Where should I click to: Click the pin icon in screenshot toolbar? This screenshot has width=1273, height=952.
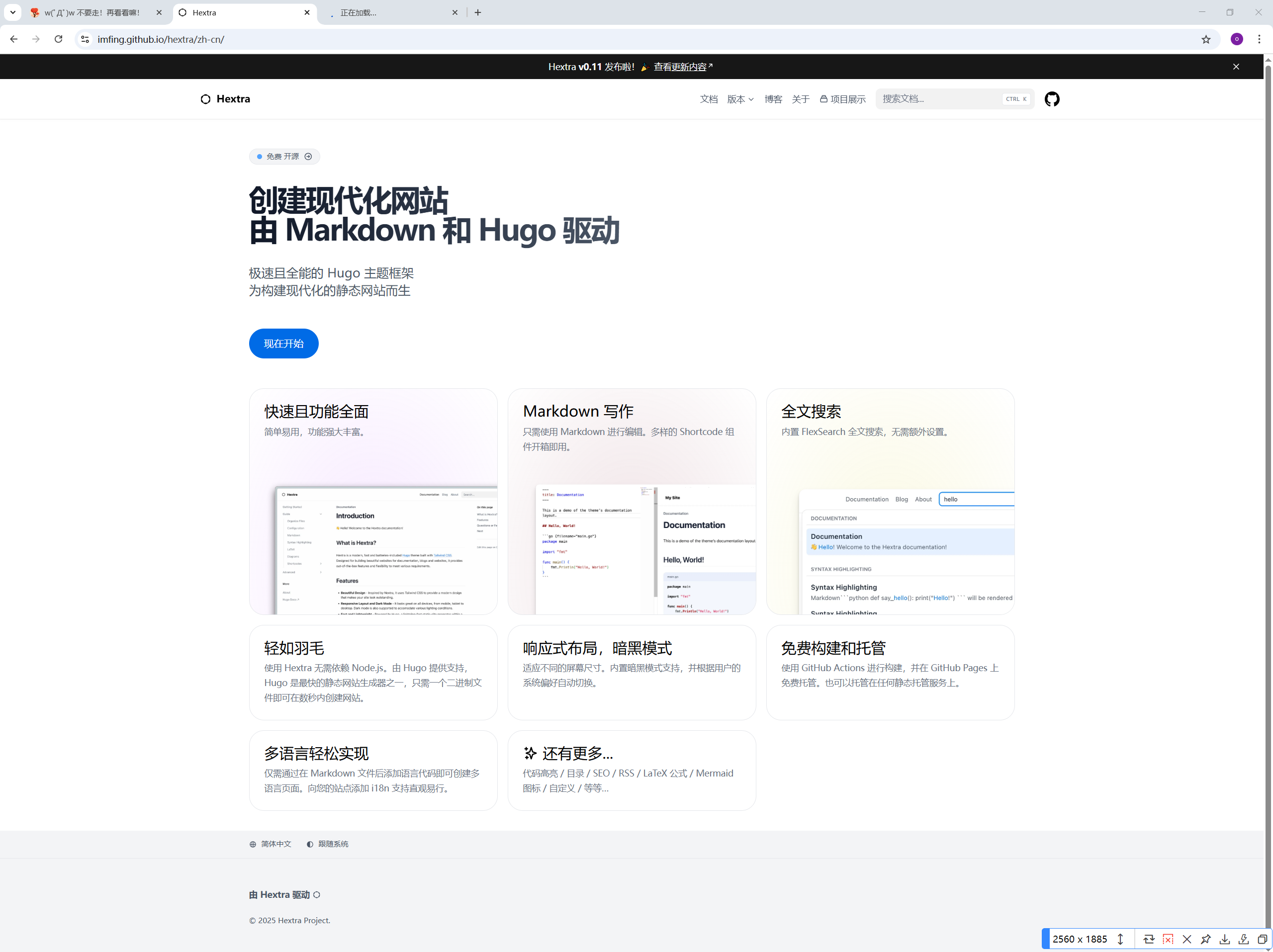1206,939
